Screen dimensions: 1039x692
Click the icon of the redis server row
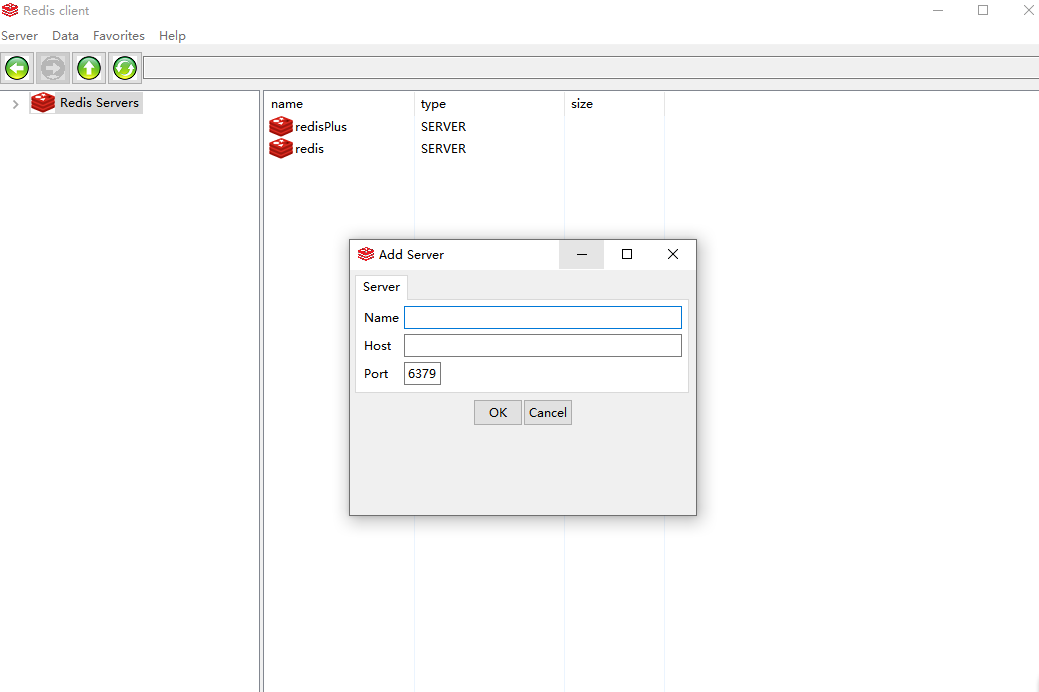281,148
